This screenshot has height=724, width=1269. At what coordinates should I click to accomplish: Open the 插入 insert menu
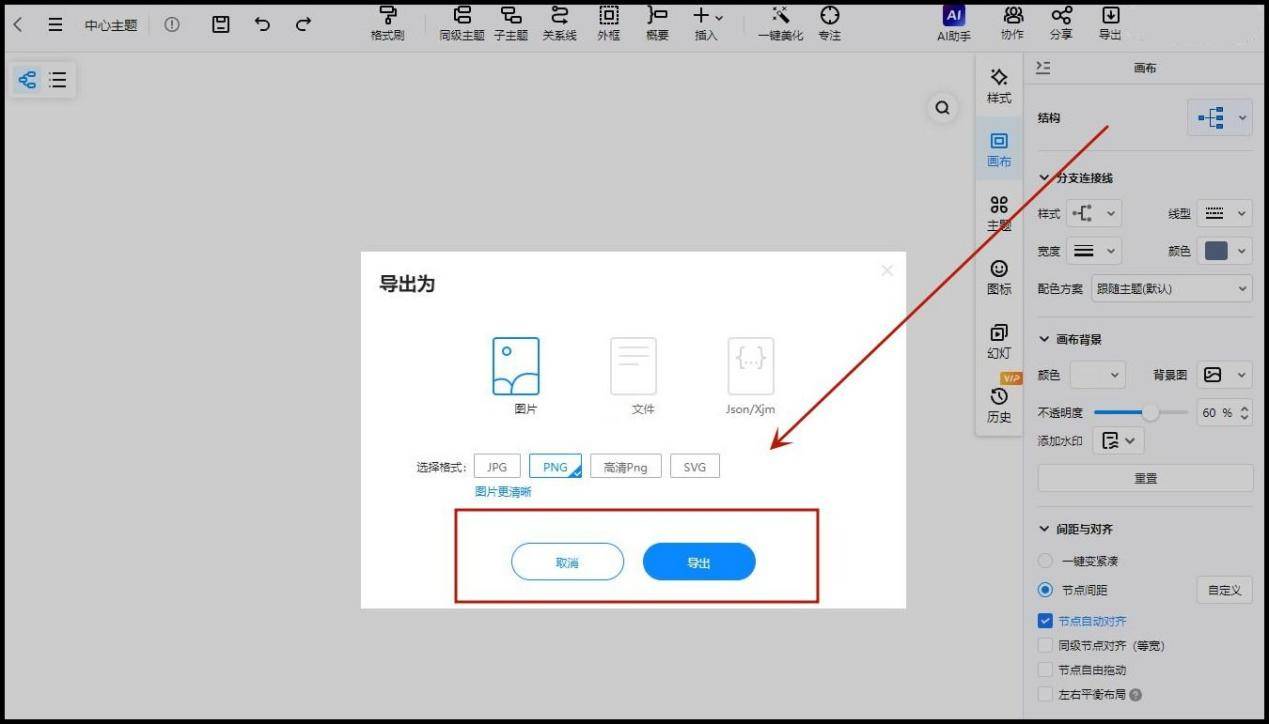[x=707, y=24]
